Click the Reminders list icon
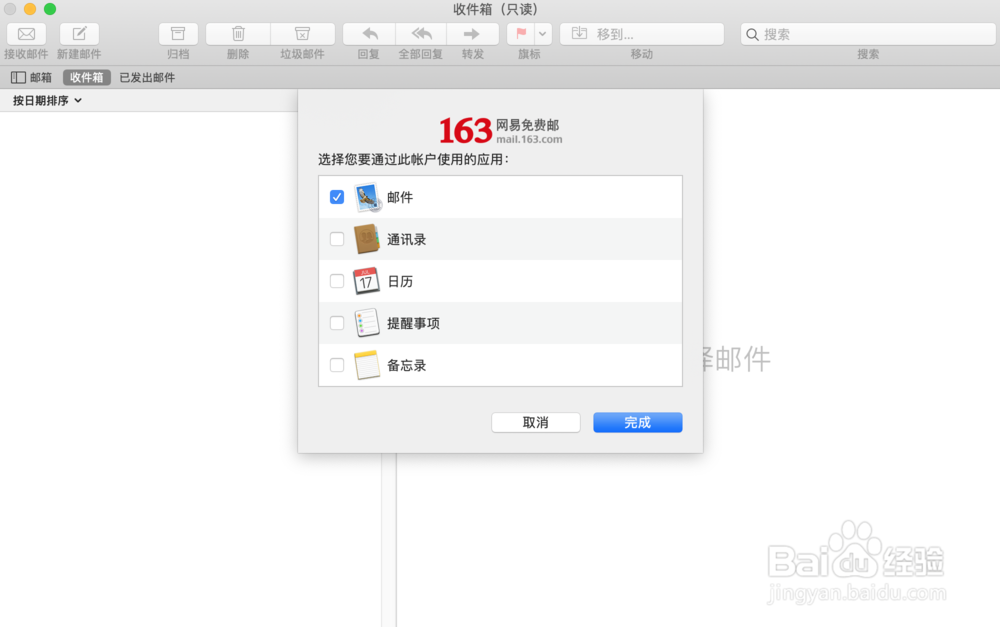The width and height of the screenshot is (1000, 627). pos(367,323)
